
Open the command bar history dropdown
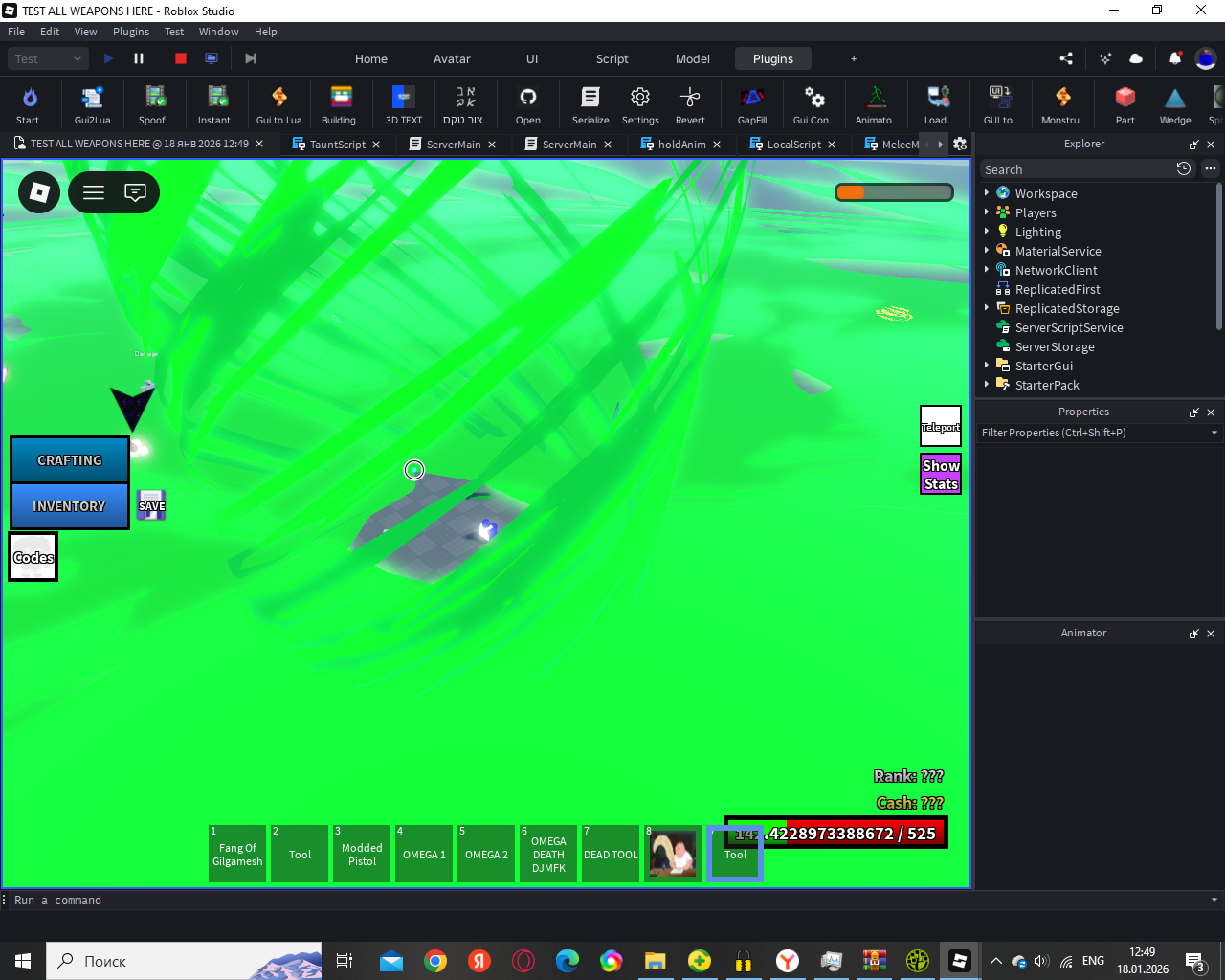click(x=1214, y=900)
